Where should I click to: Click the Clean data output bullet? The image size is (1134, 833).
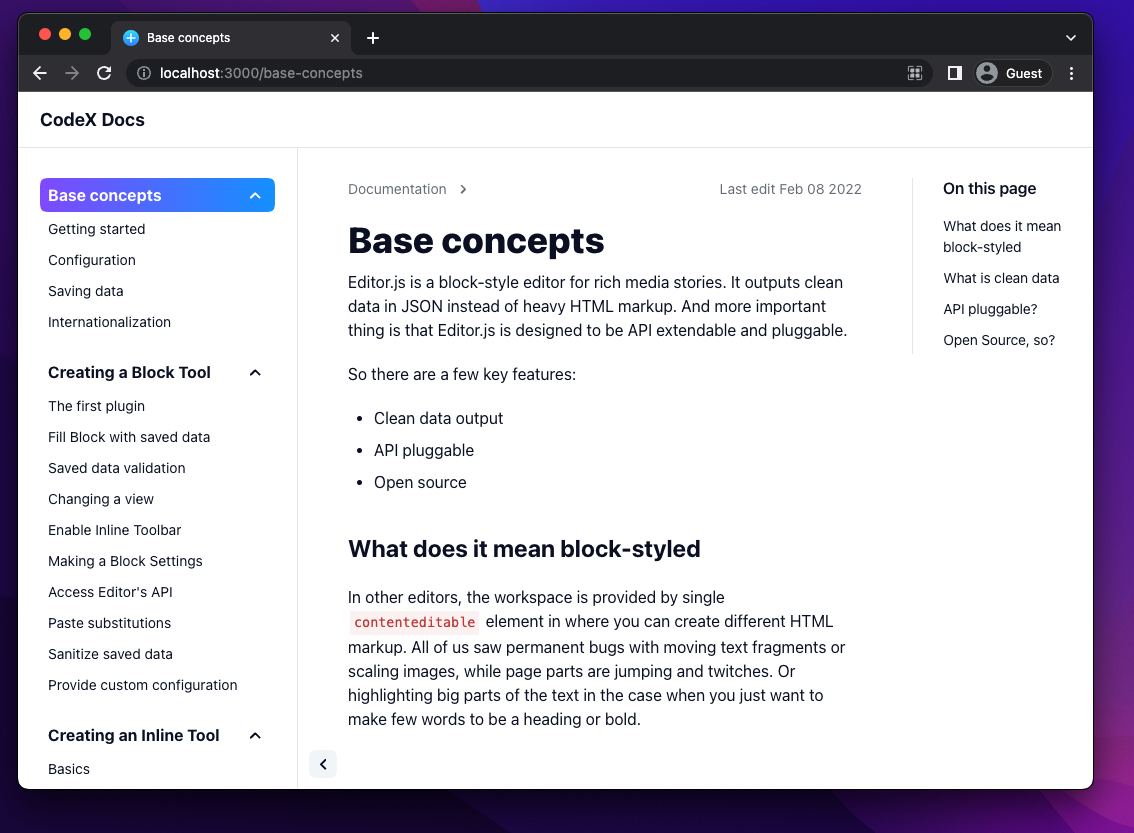[438, 419]
